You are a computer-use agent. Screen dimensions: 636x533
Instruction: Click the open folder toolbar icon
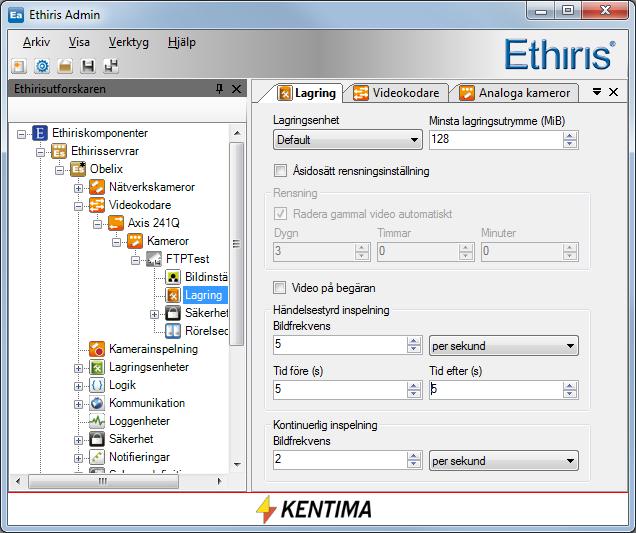(x=65, y=66)
